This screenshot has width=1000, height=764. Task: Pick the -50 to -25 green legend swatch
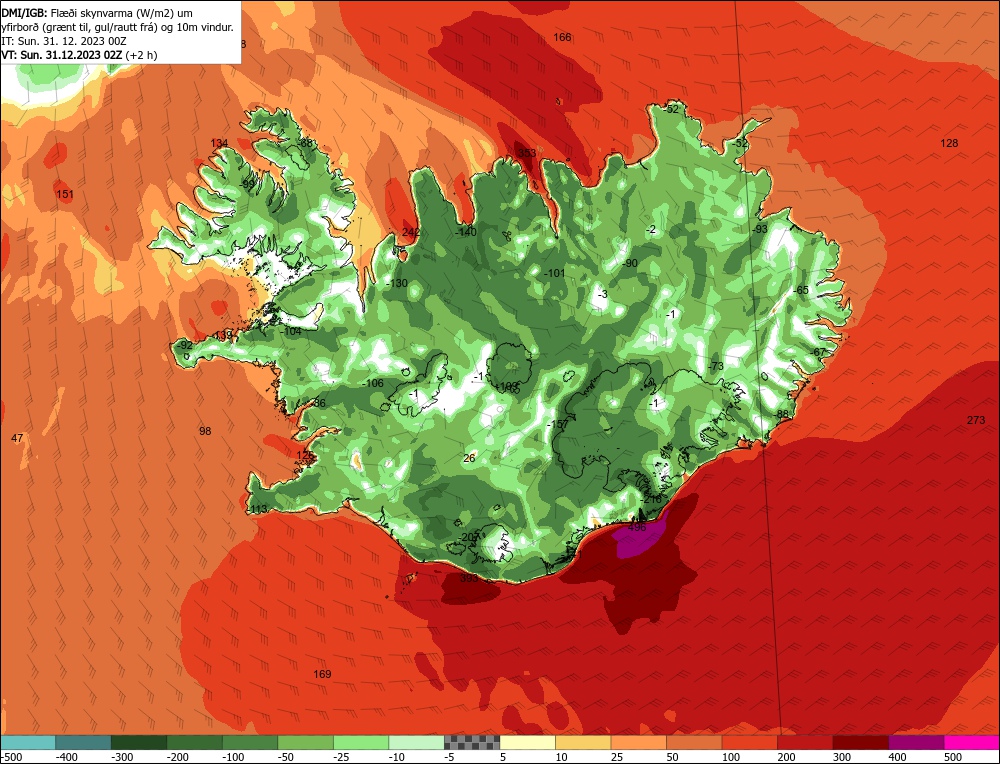(x=305, y=742)
